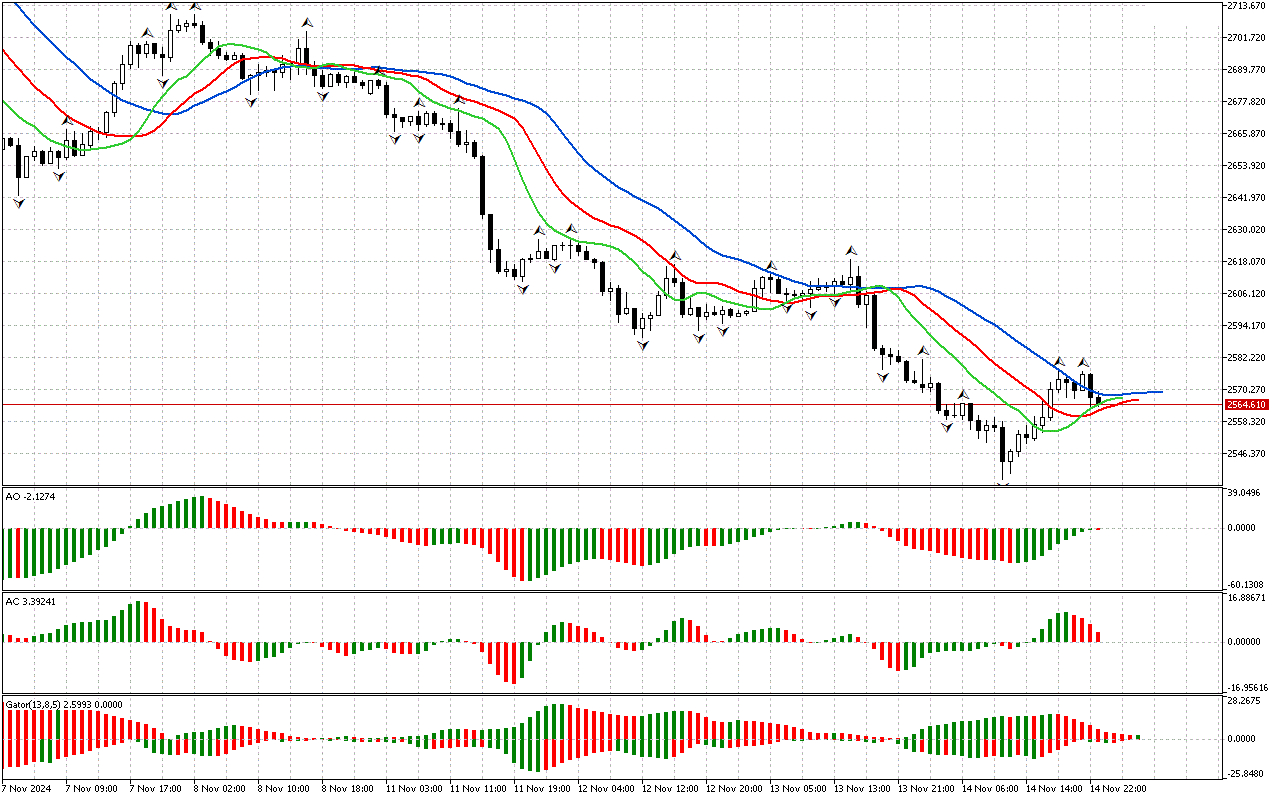
Task: Click the 2677.820 price scale label
Action: point(1247,102)
